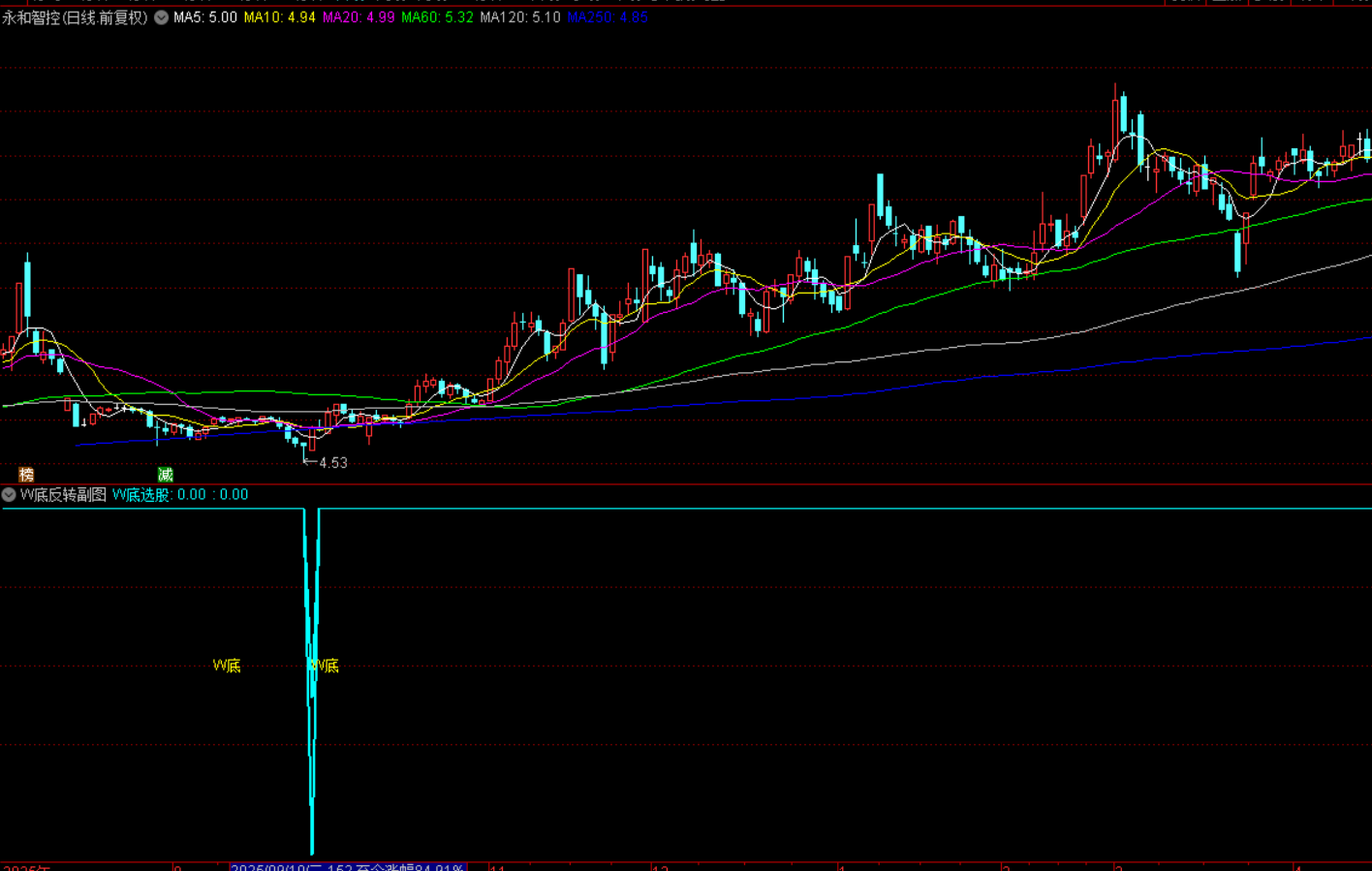The width and height of the screenshot is (1372, 871).
Task: Click the orange 榜 marker icon
Action: tap(26, 474)
